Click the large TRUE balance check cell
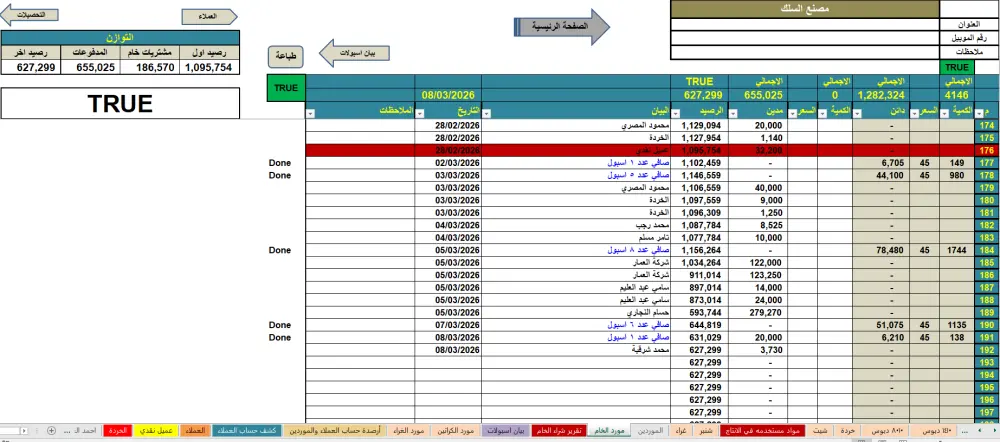 coord(120,103)
